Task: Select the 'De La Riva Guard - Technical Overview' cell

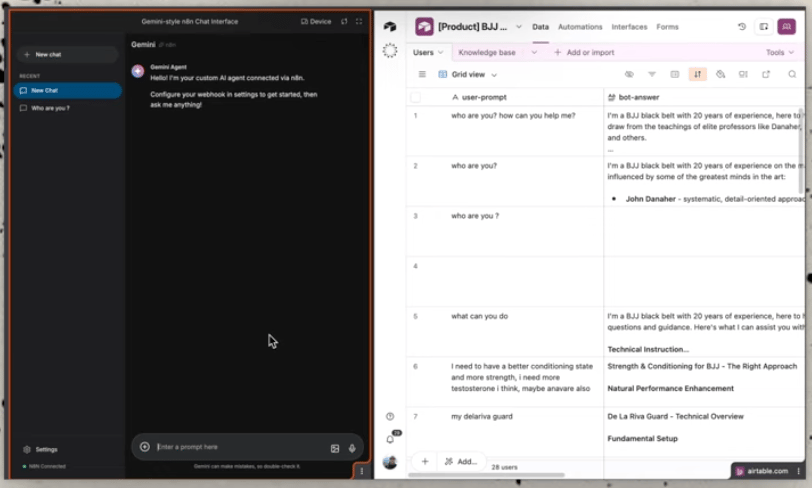Action: (x=704, y=432)
